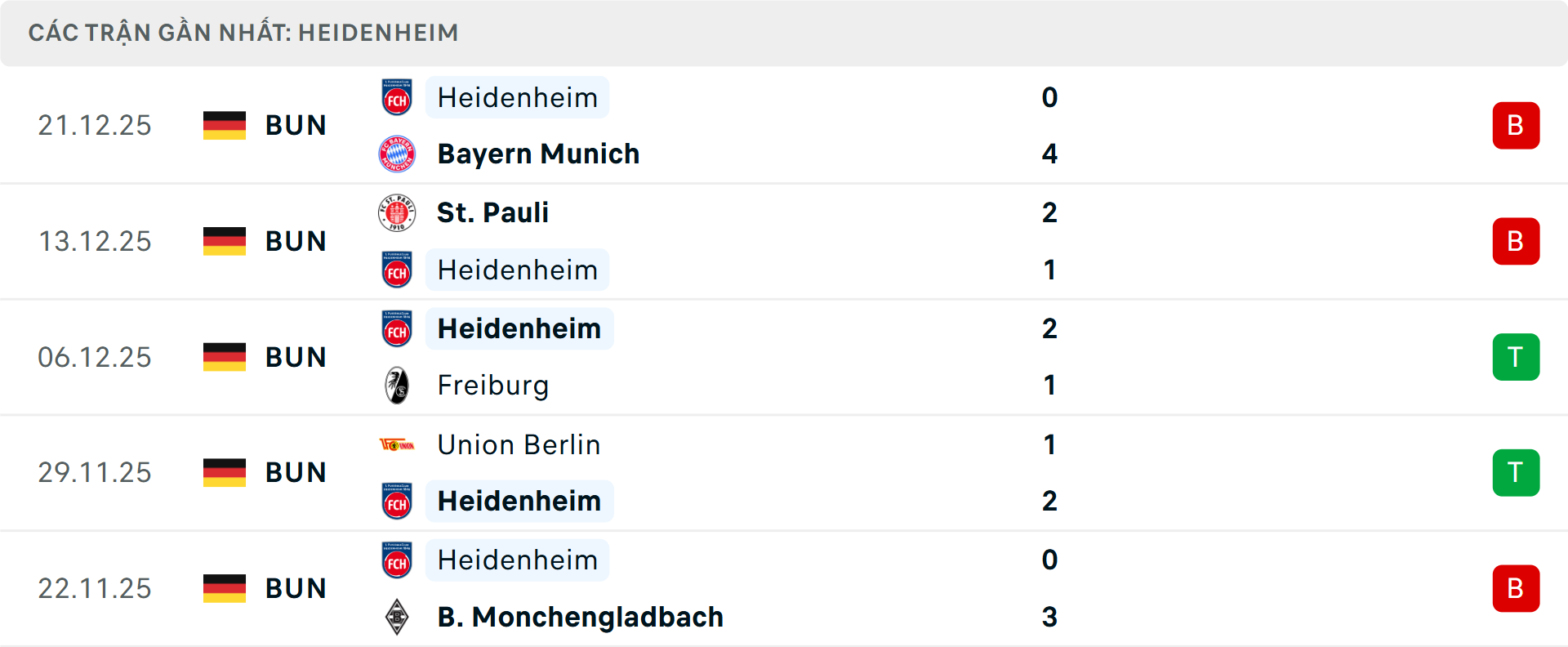This screenshot has width=1568, height=647.
Task: Click the German flag next to 21.12.25
Action: [x=224, y=125]
